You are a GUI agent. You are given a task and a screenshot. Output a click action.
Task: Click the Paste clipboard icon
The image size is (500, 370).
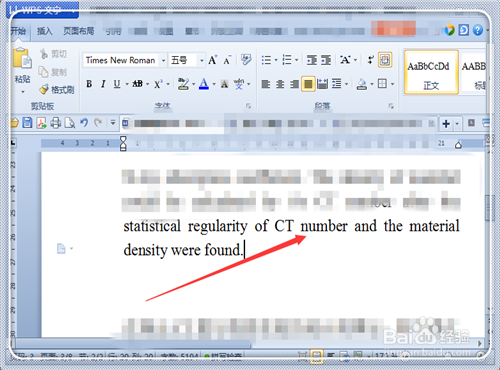(x=22, y=59)
